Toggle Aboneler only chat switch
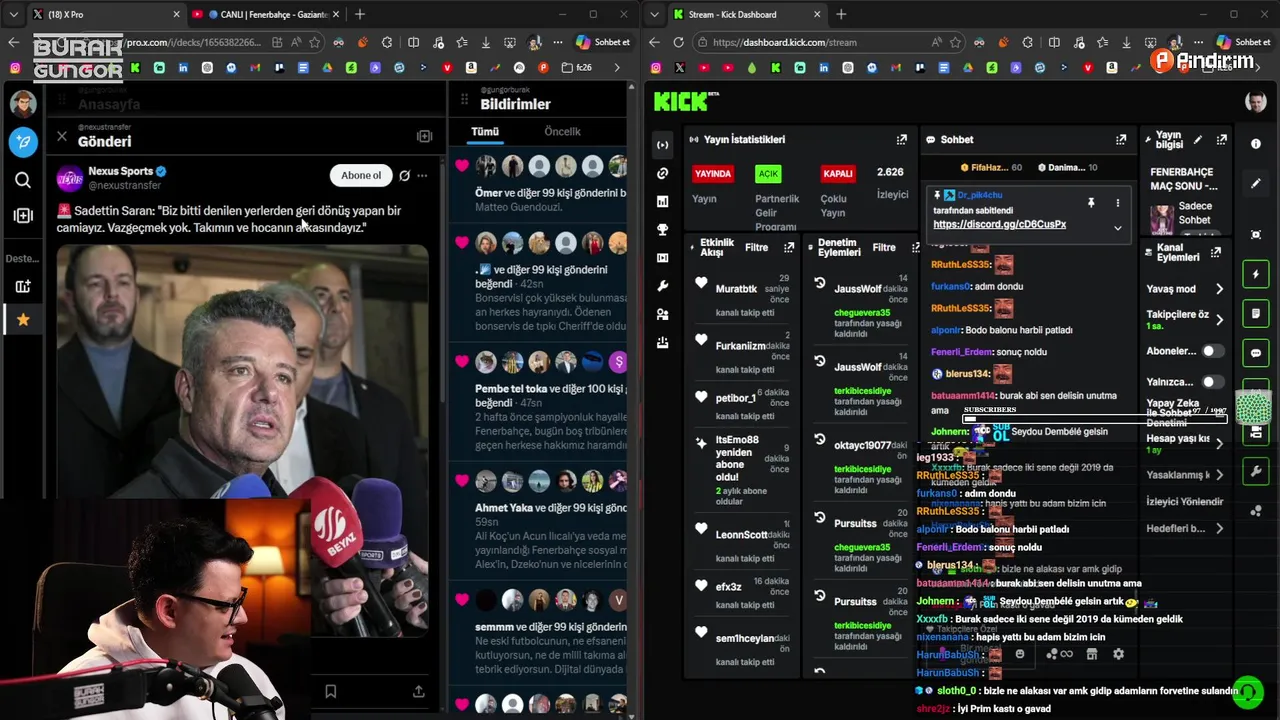This screenshot has height=720, width=1280. coord(1212,351)
